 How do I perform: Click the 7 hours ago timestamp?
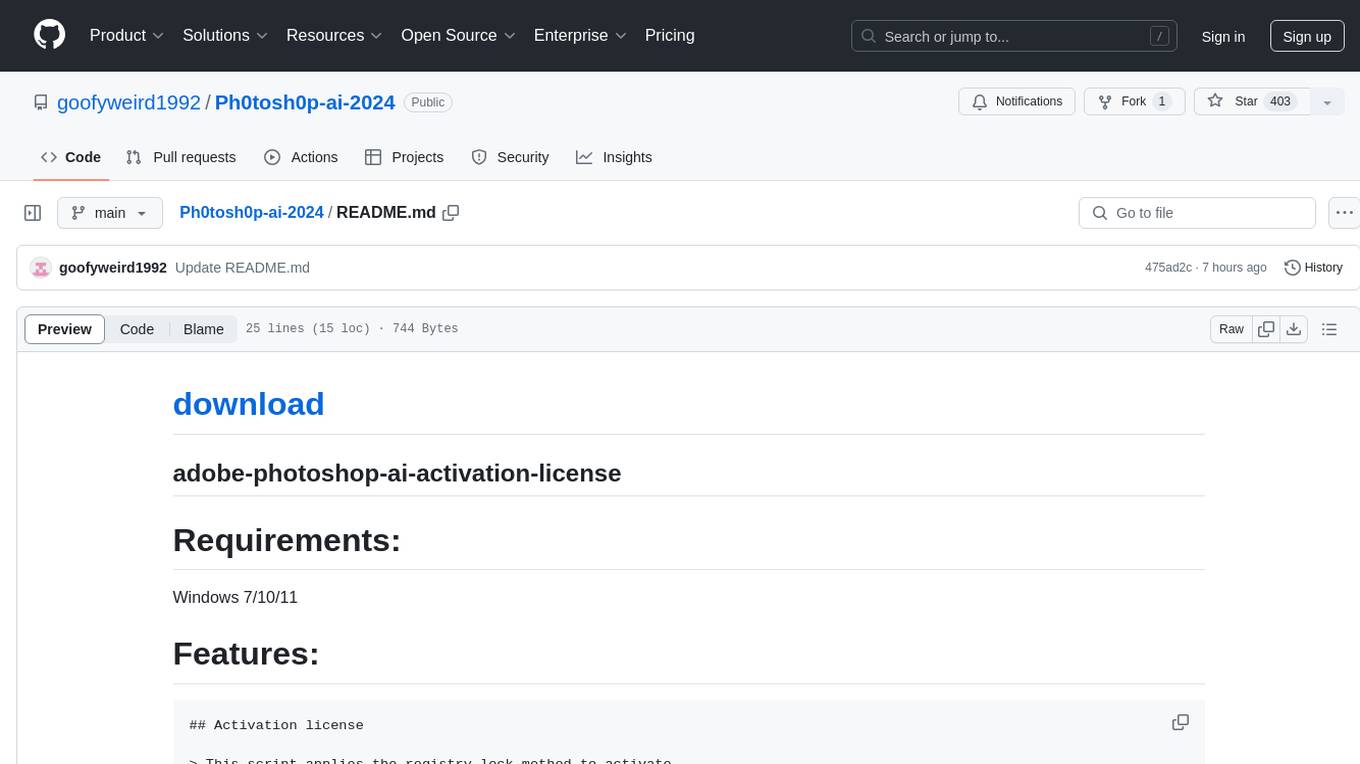tap(1234, 267)
